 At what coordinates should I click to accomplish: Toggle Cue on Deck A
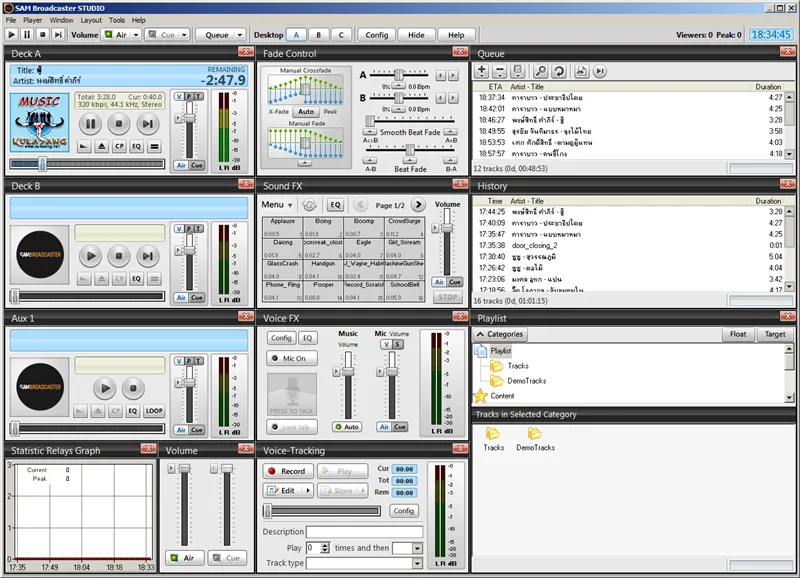click(x=197, y=165)
